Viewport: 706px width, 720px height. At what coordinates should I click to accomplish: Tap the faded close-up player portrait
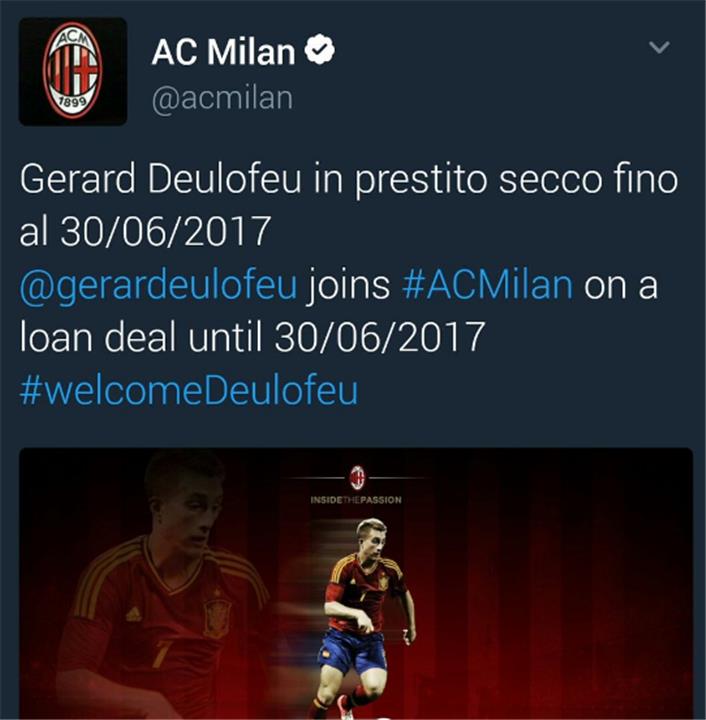(x=161, y=583)
